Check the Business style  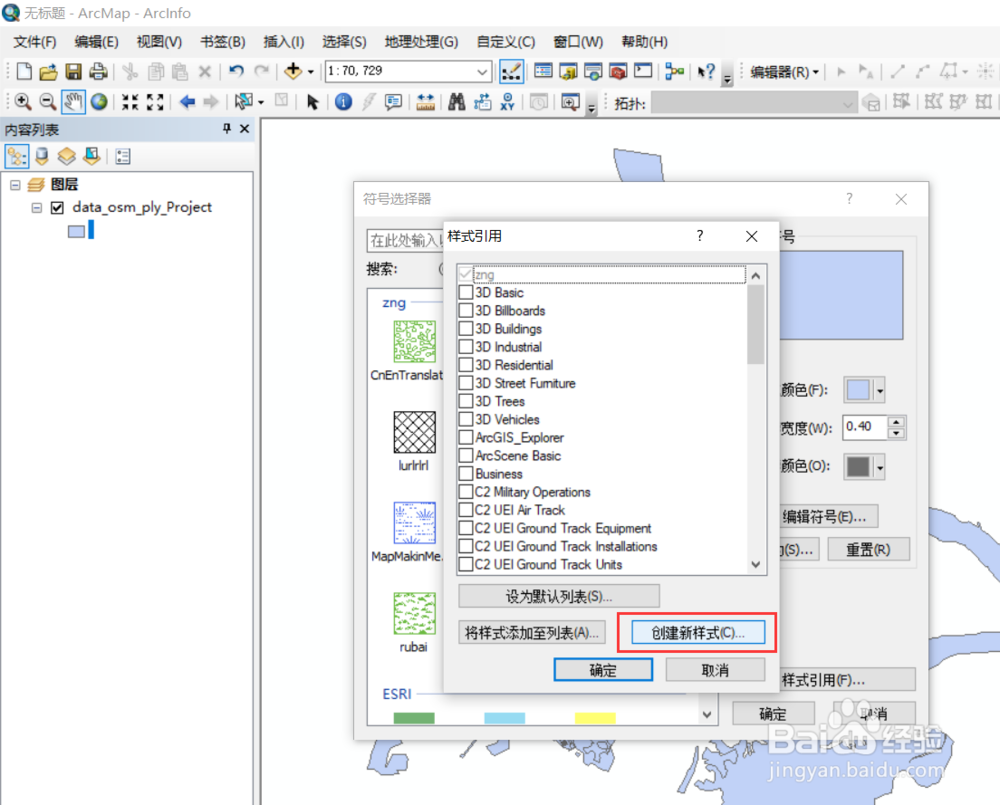pos(466,474)
